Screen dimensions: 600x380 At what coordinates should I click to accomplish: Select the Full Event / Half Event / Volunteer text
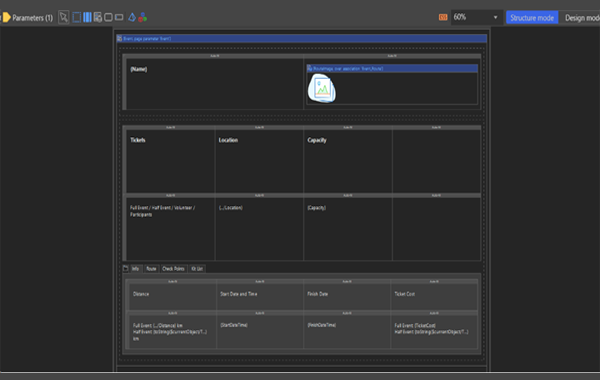point(162,211)
